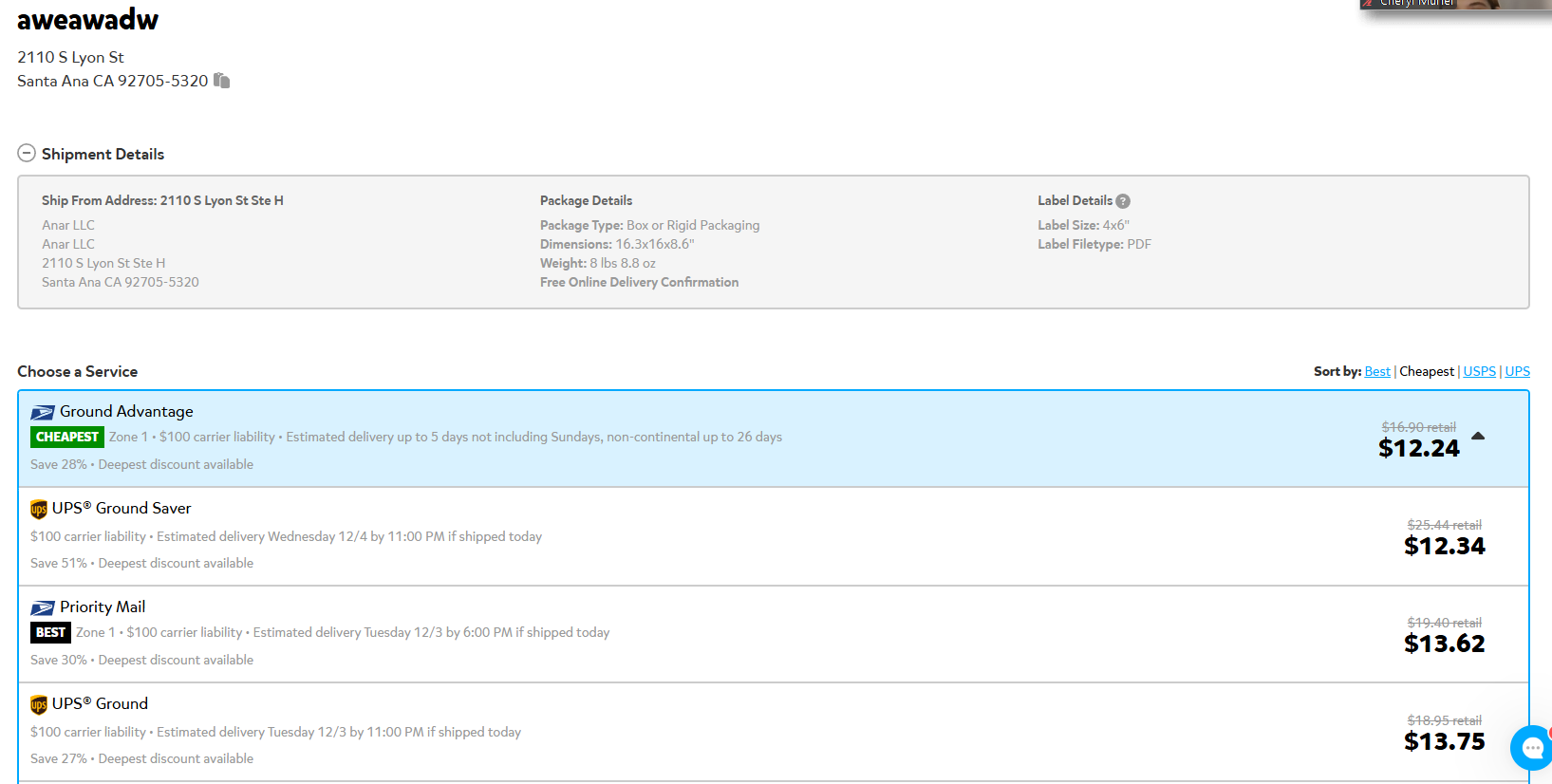This screenshot has height=784, width=1552.
Task: Click the Ship From Address heading
Action: (x=162, y=200)
